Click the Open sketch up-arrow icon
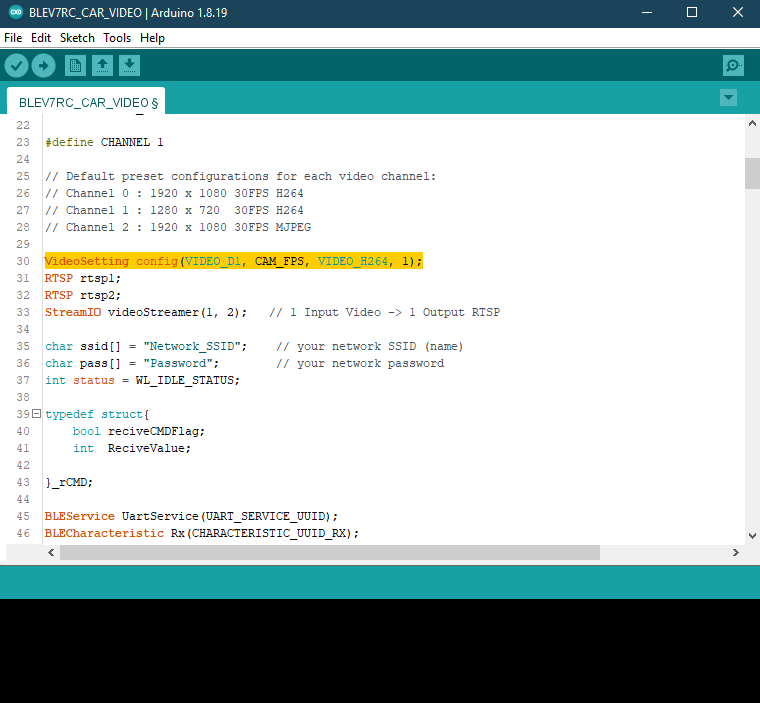 pos(102,66)
